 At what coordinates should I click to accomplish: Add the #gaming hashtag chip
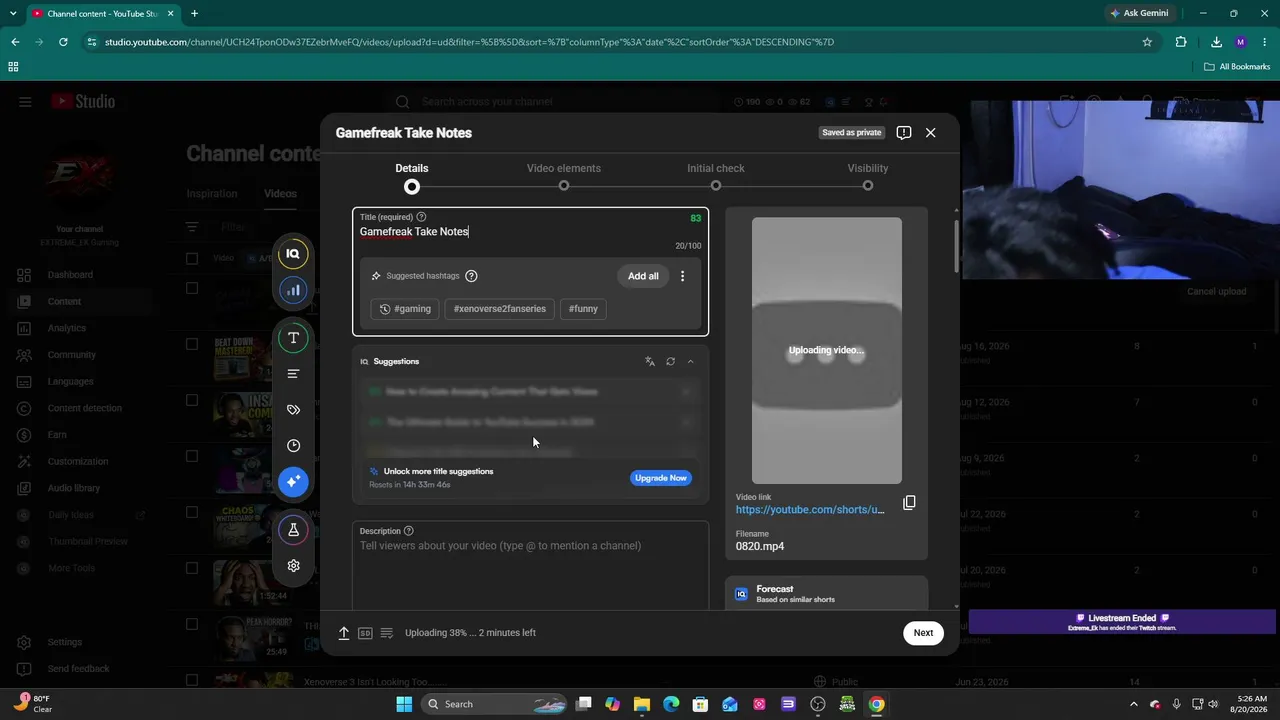tap(405, 309)
